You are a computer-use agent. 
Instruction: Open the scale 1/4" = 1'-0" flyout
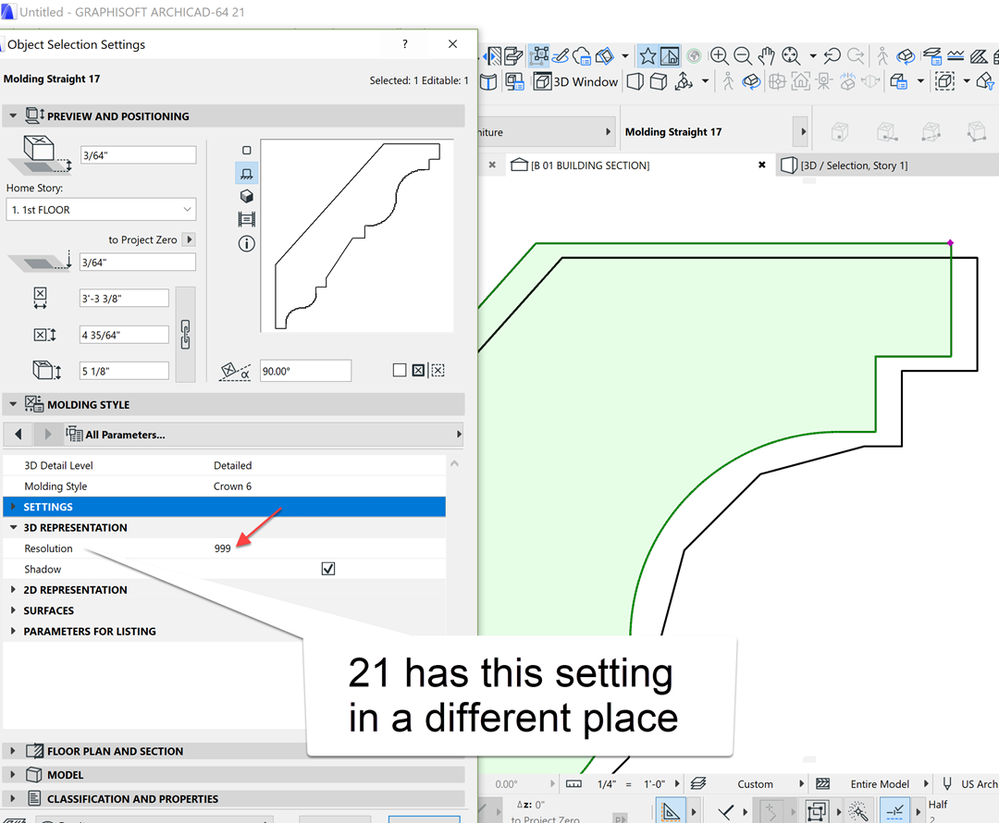coord(677,784)
